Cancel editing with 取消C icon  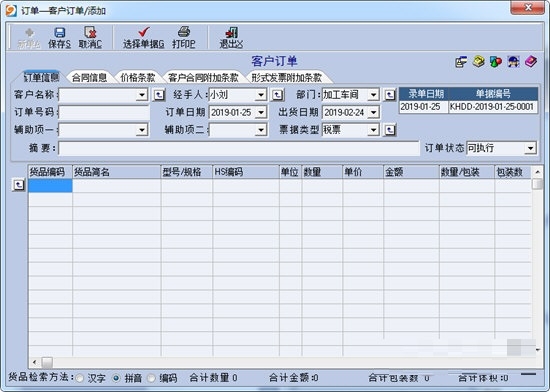point(90,38)
